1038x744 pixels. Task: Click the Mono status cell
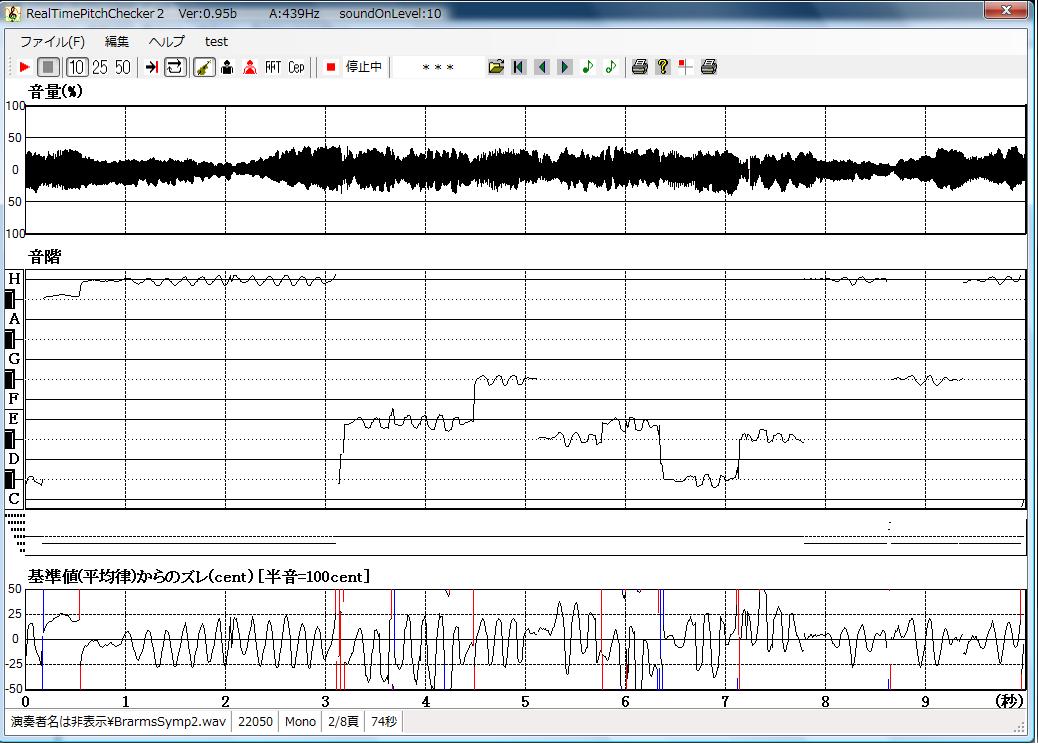pos(300,721)
